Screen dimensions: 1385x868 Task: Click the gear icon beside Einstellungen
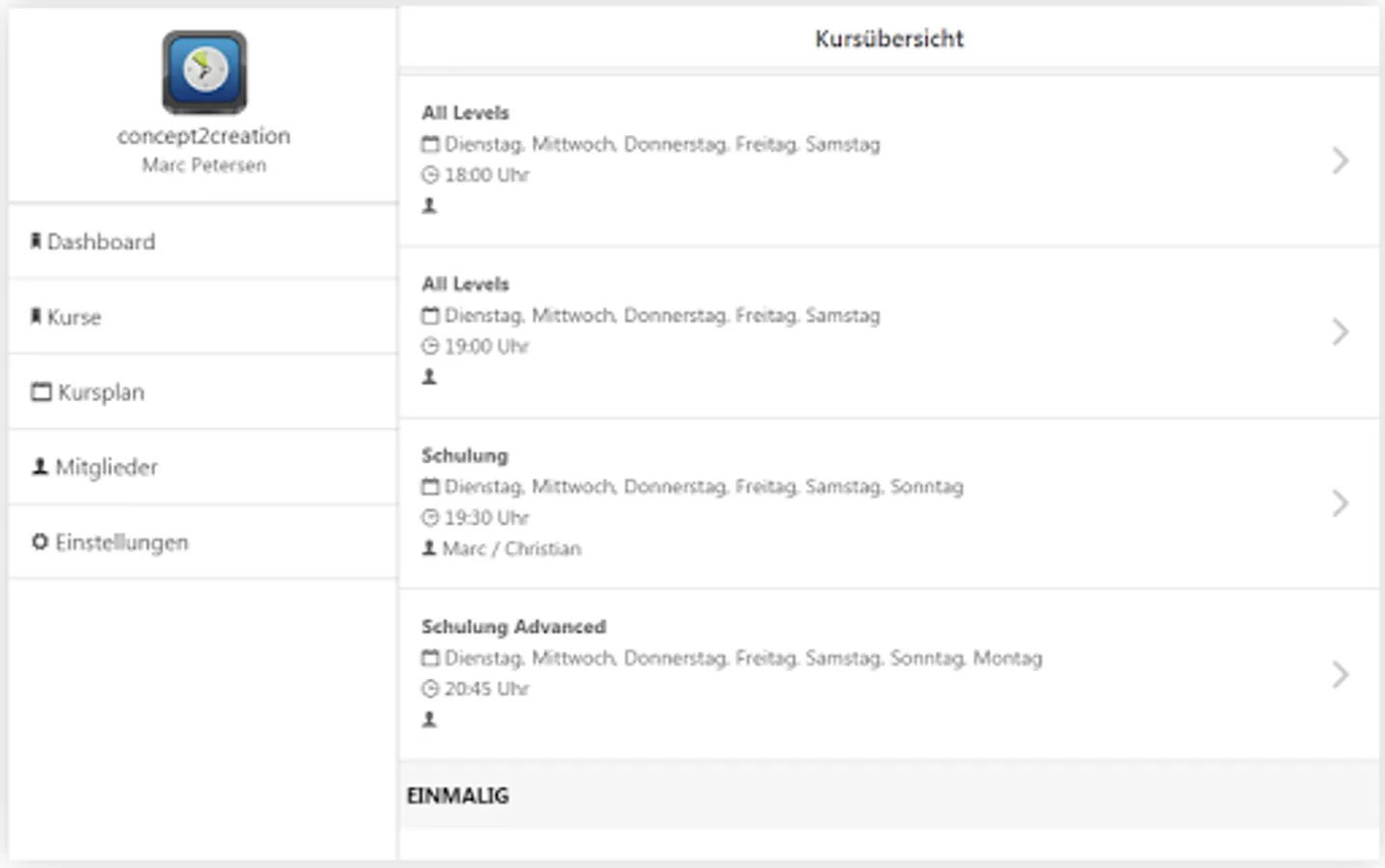coord(40,542)
